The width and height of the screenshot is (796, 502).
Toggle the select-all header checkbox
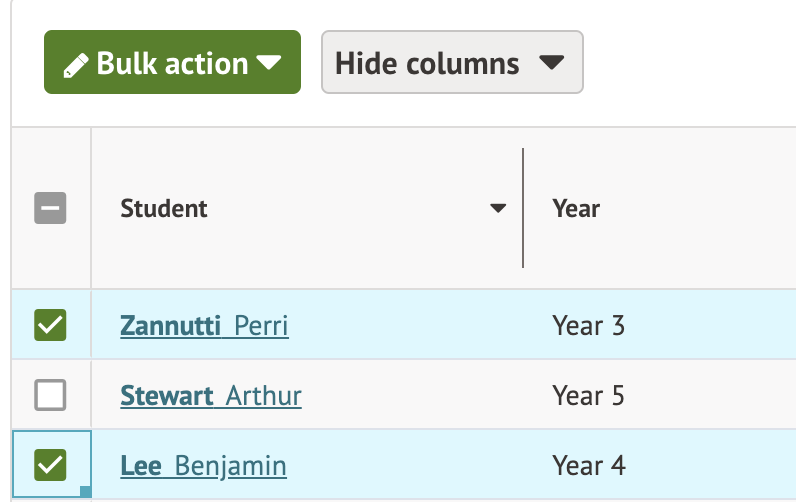click(50, 209)
